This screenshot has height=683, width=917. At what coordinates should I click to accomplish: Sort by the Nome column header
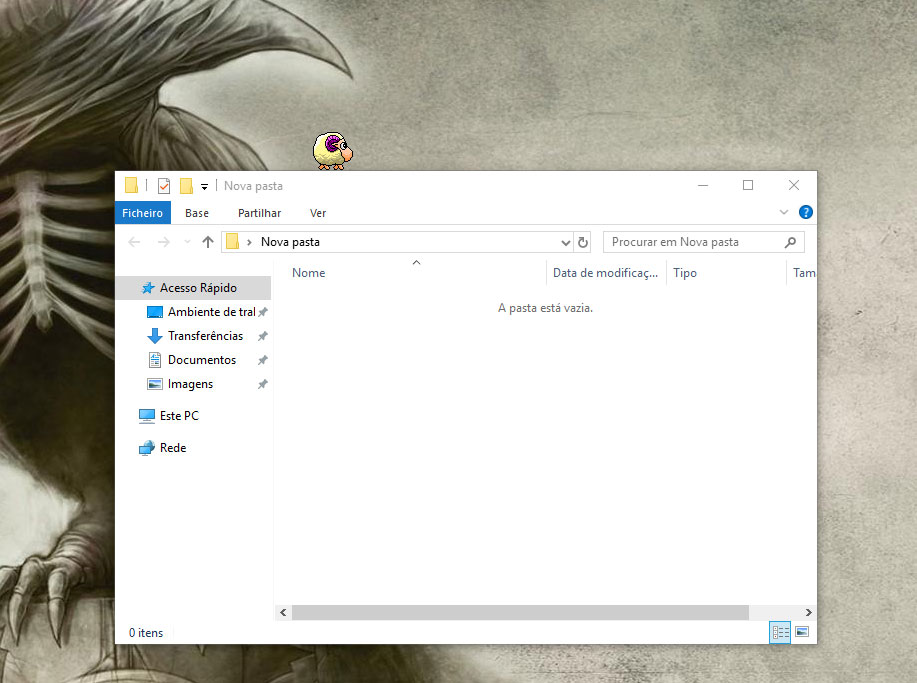point(308,273)
